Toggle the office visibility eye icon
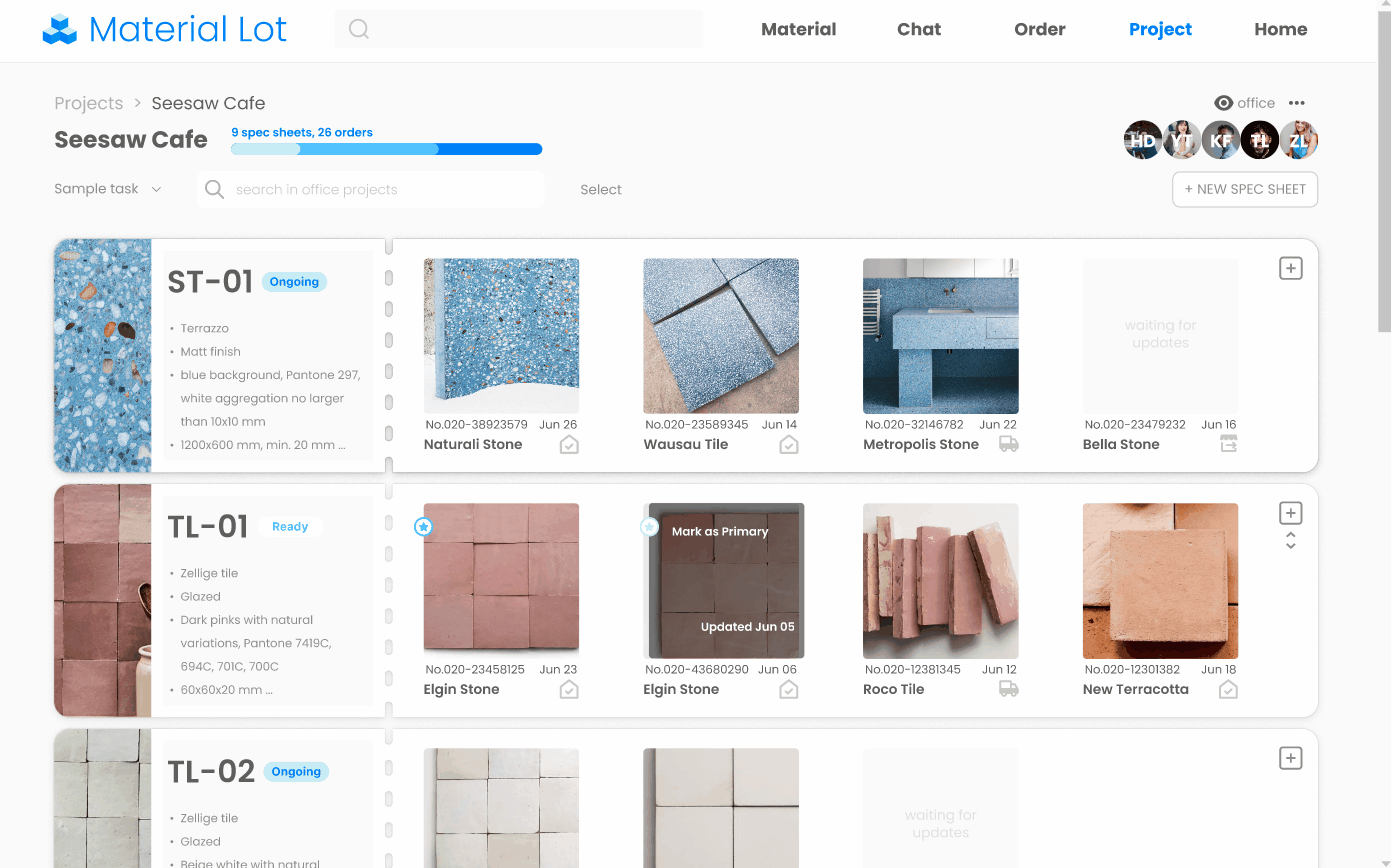 [1223, 103]
